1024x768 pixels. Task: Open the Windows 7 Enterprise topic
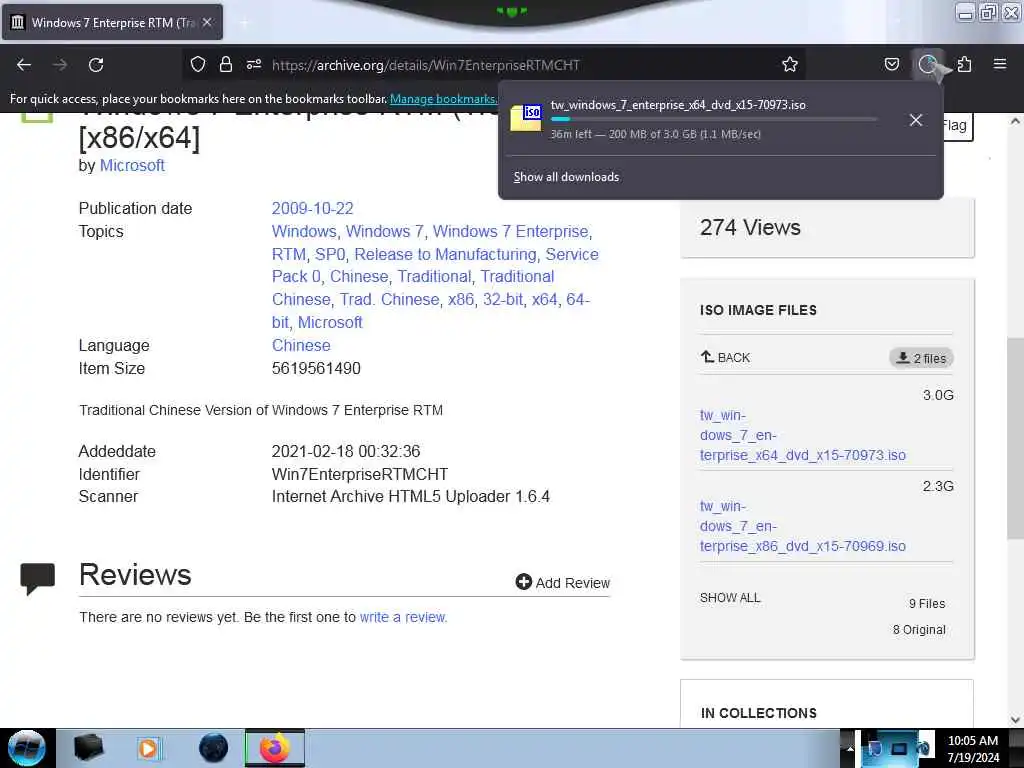click(x=511, y=231)
